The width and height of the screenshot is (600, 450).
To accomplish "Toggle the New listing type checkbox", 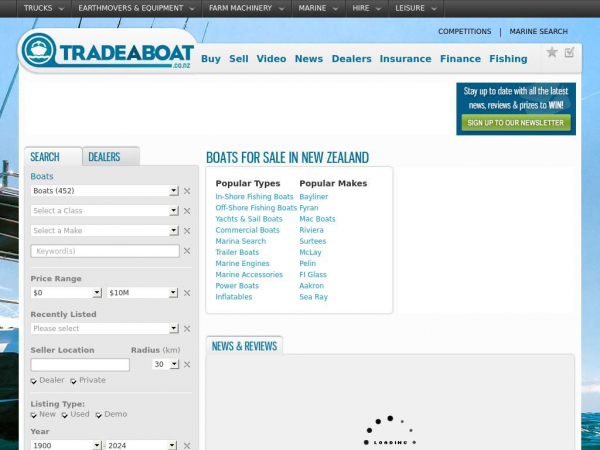I will point(34,415).
